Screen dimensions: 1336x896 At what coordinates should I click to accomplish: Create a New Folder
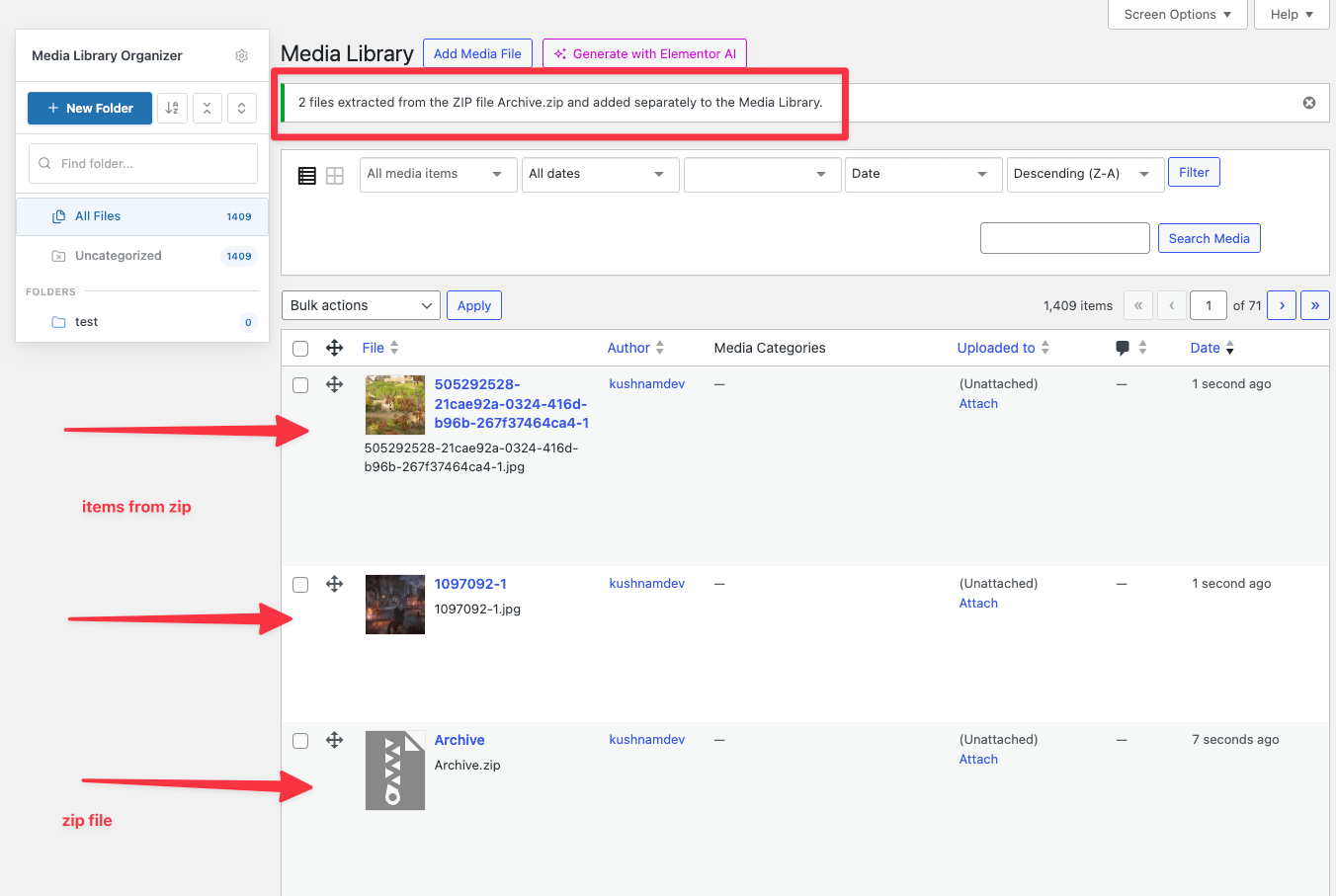coord(89,108)
